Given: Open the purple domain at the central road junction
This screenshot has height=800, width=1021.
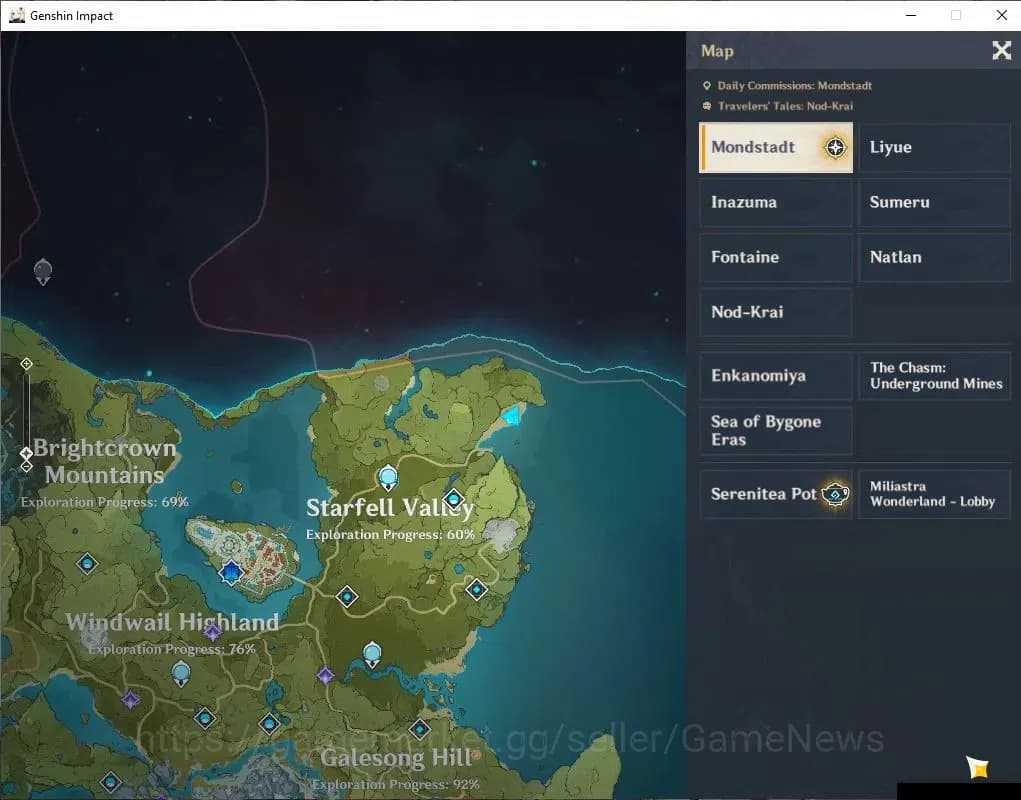Looking at the screenshot, I should tap(326, 675).
